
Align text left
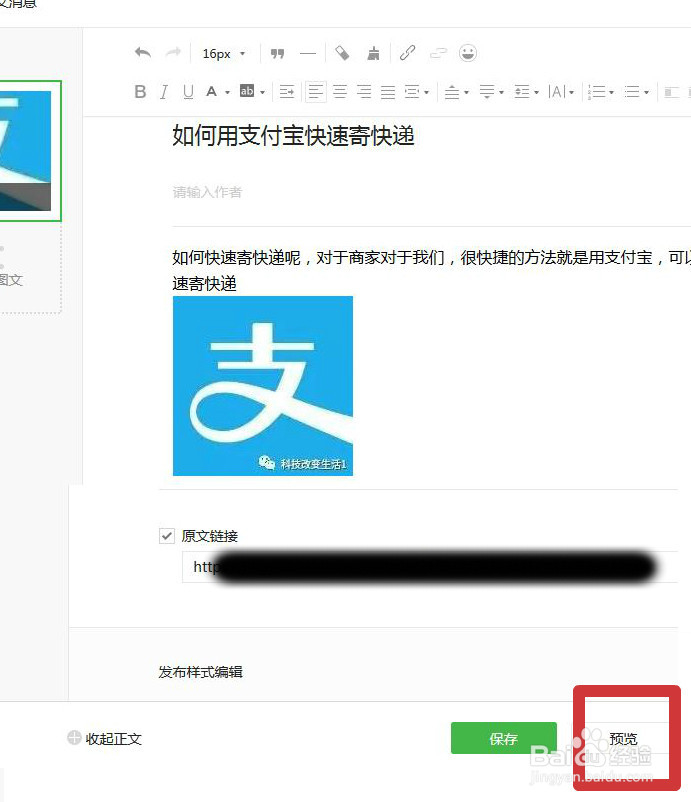[x=316, y=92]
